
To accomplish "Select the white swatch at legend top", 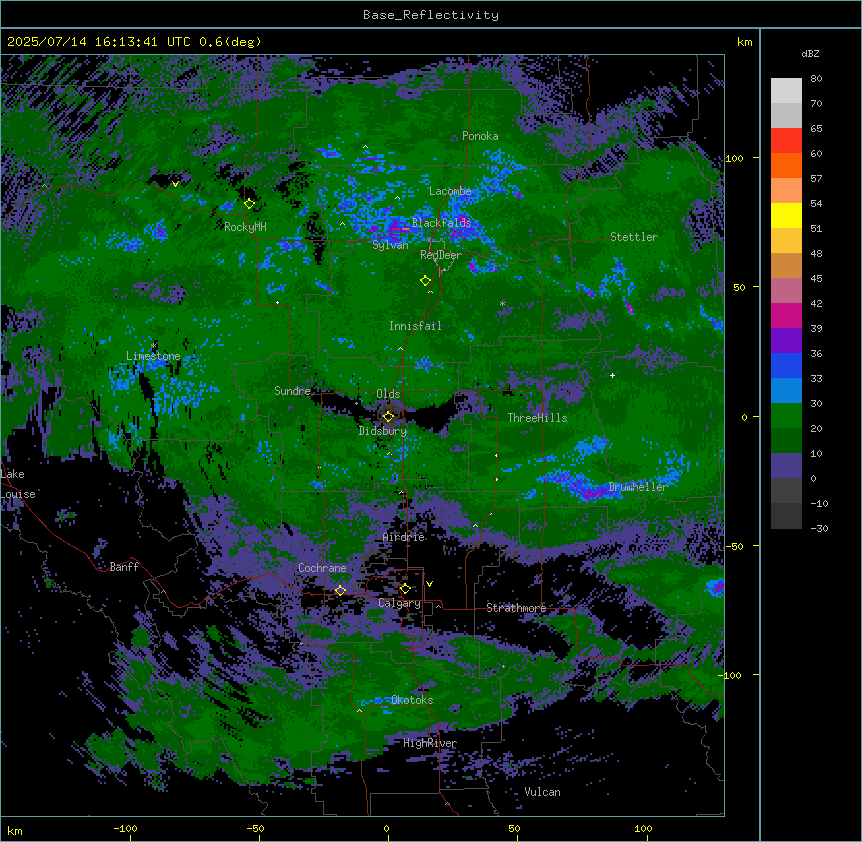I will 786,91.
